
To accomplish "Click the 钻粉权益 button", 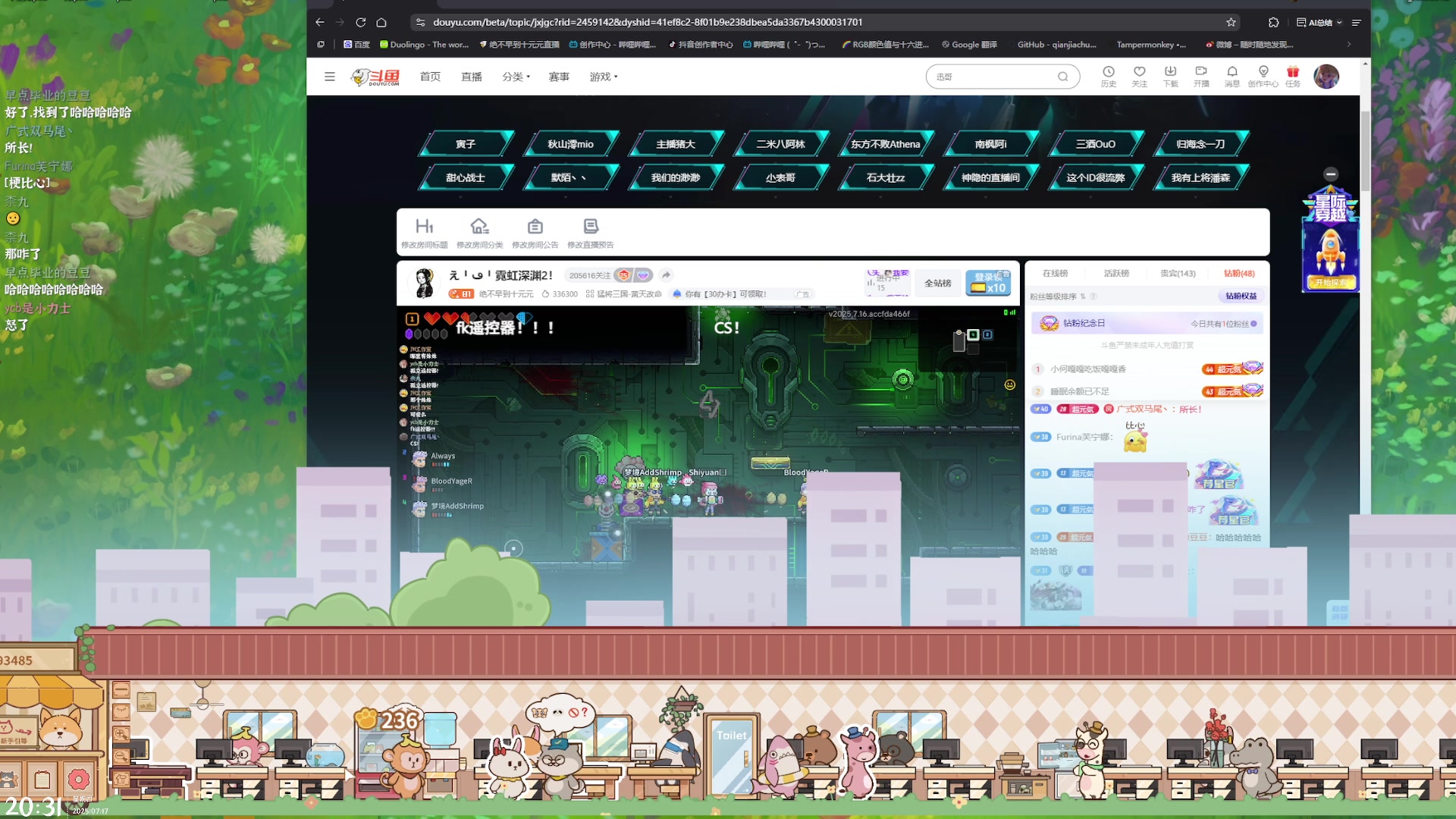I will [x=1241, y=297].
